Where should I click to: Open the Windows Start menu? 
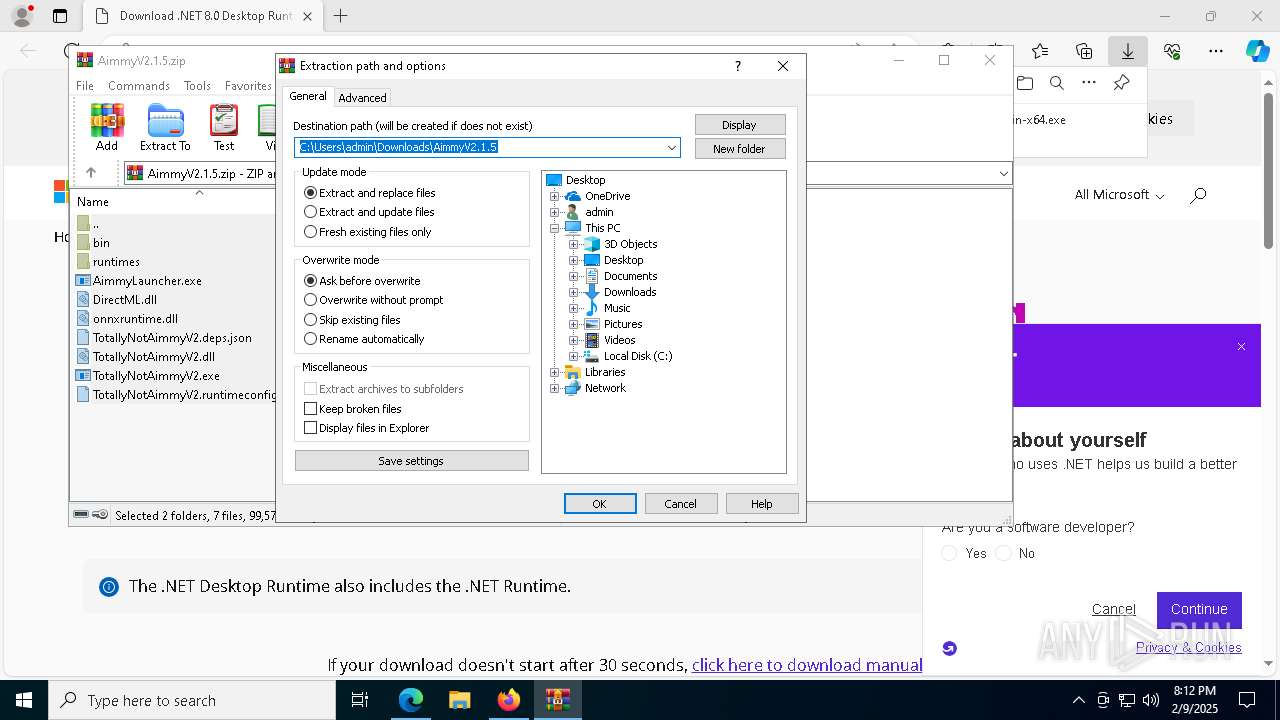(24, 700)
